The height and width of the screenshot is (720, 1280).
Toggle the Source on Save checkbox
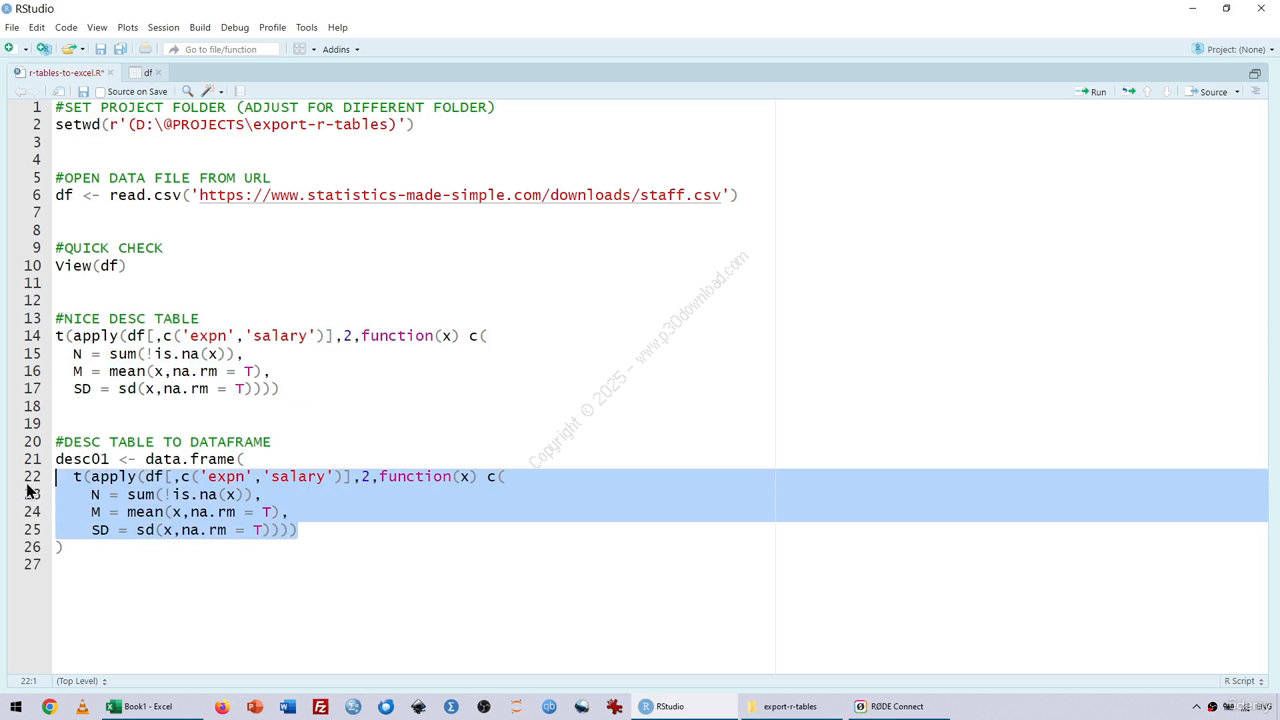[x=100, y=92]
